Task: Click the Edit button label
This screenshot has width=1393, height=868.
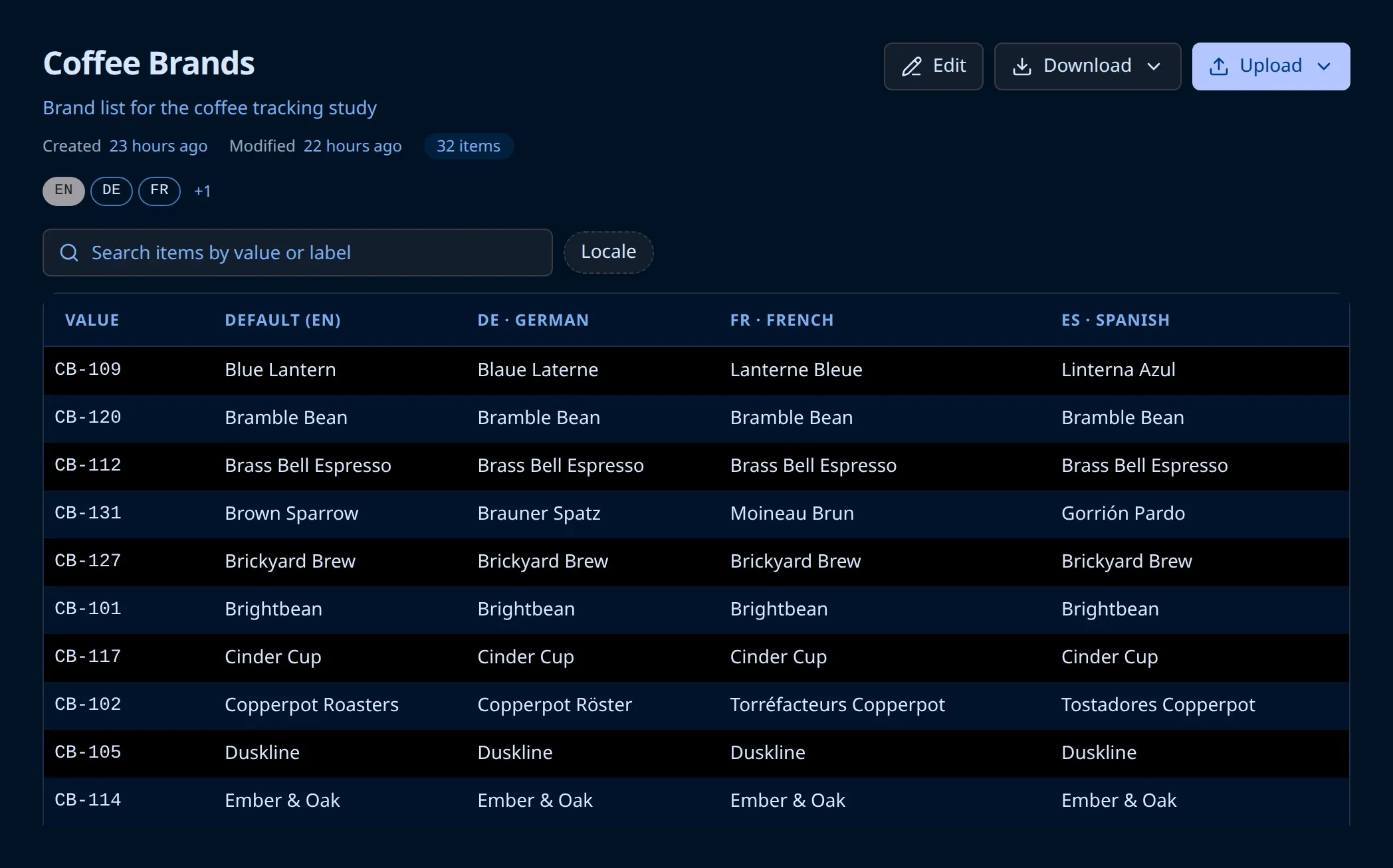Action: point(949,66)
